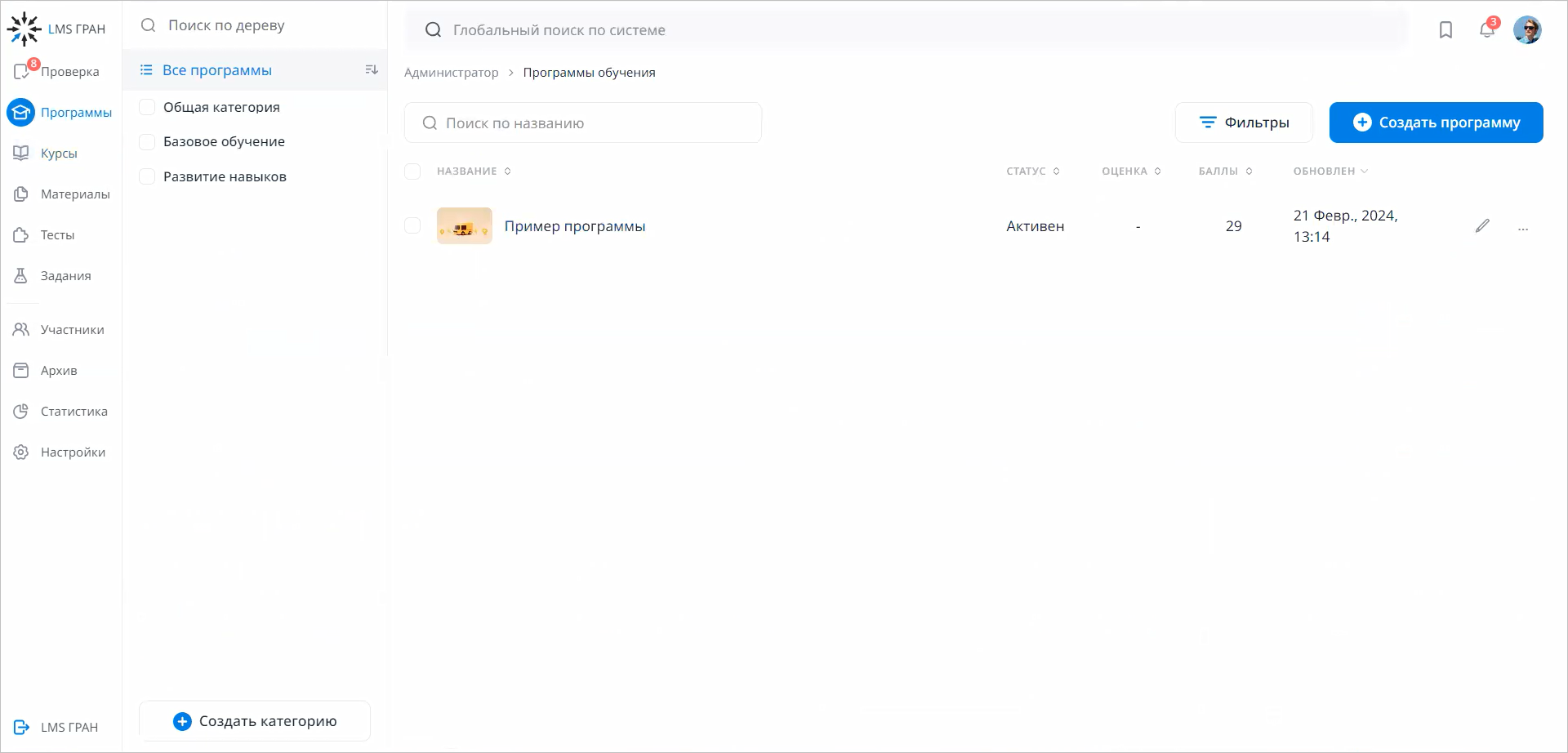
Task: Select Все программы in the tree
Action: [x=217, y=69]
